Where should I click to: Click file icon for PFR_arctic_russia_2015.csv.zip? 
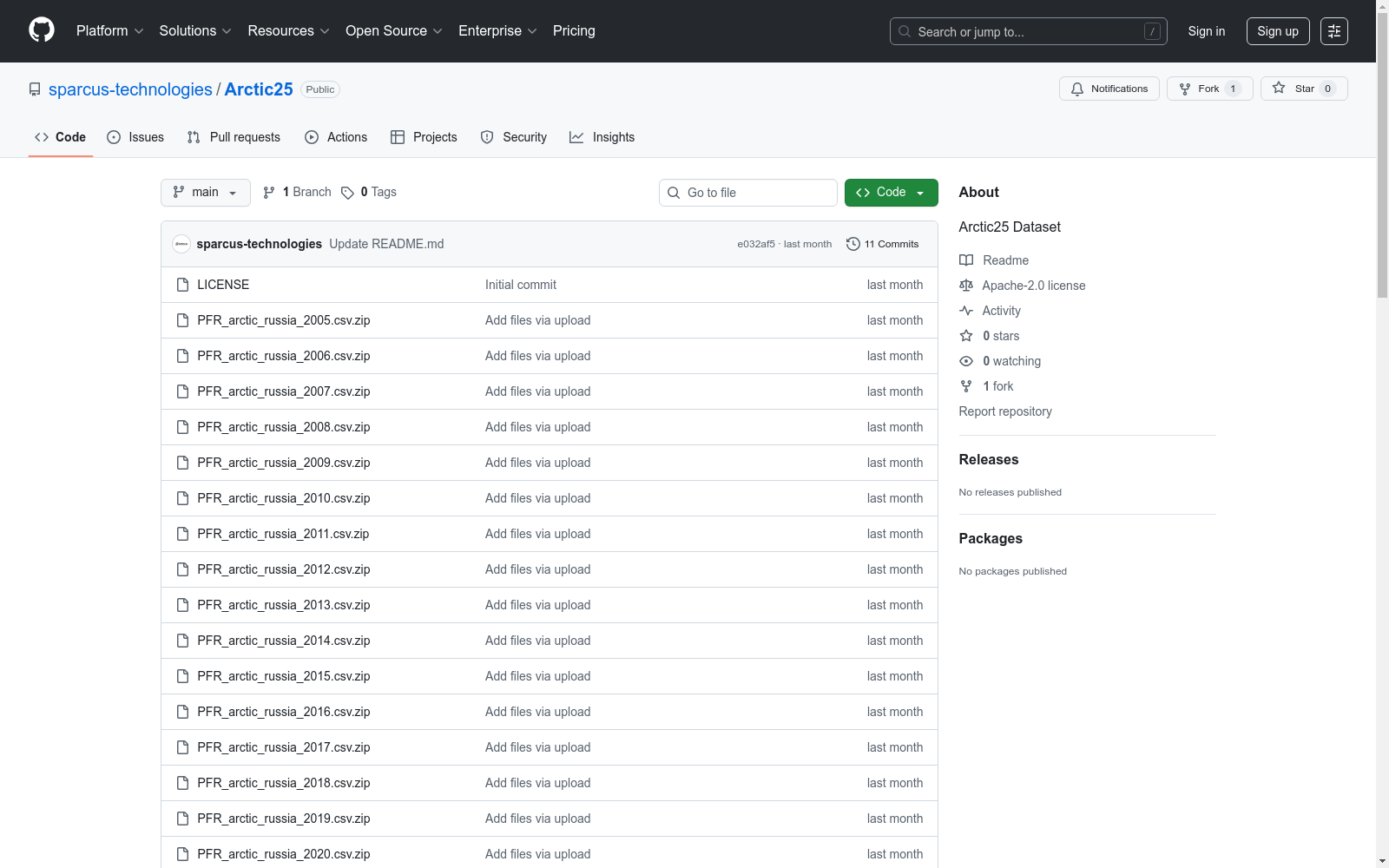point(182,676)
